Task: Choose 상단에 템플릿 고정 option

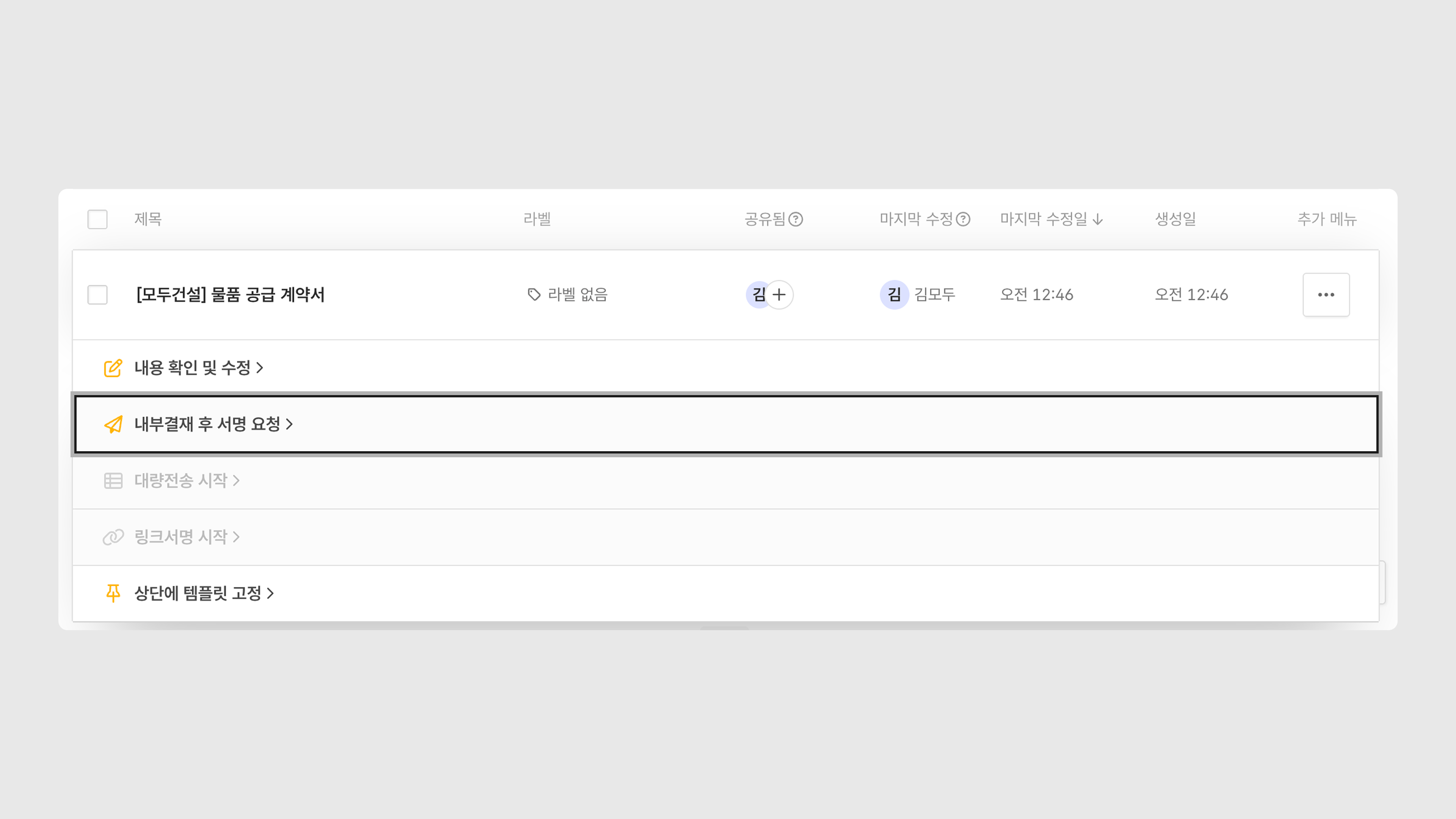Action: pos(198,593)
